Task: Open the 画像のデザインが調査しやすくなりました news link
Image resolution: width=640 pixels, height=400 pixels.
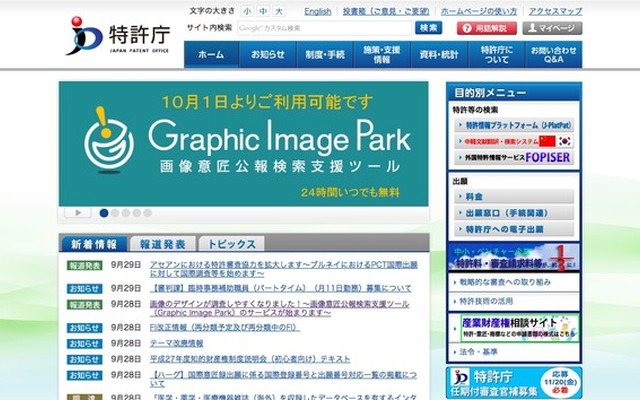Action: click(x=280, y=308)
